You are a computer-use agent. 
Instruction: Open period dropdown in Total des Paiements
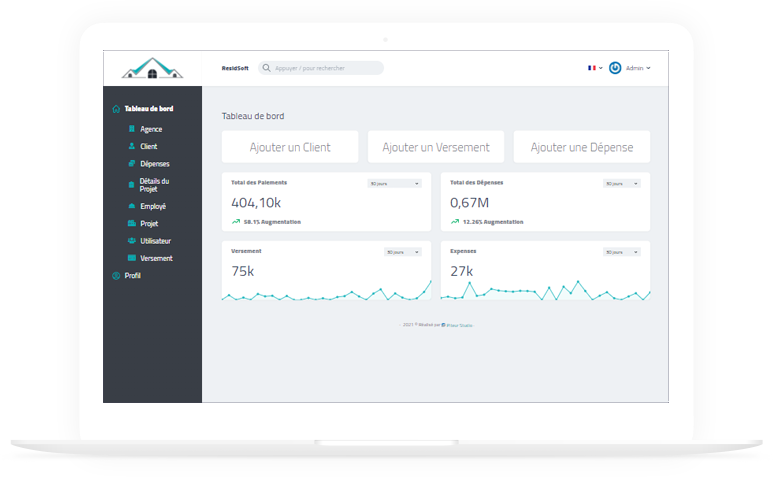point(394,183)
